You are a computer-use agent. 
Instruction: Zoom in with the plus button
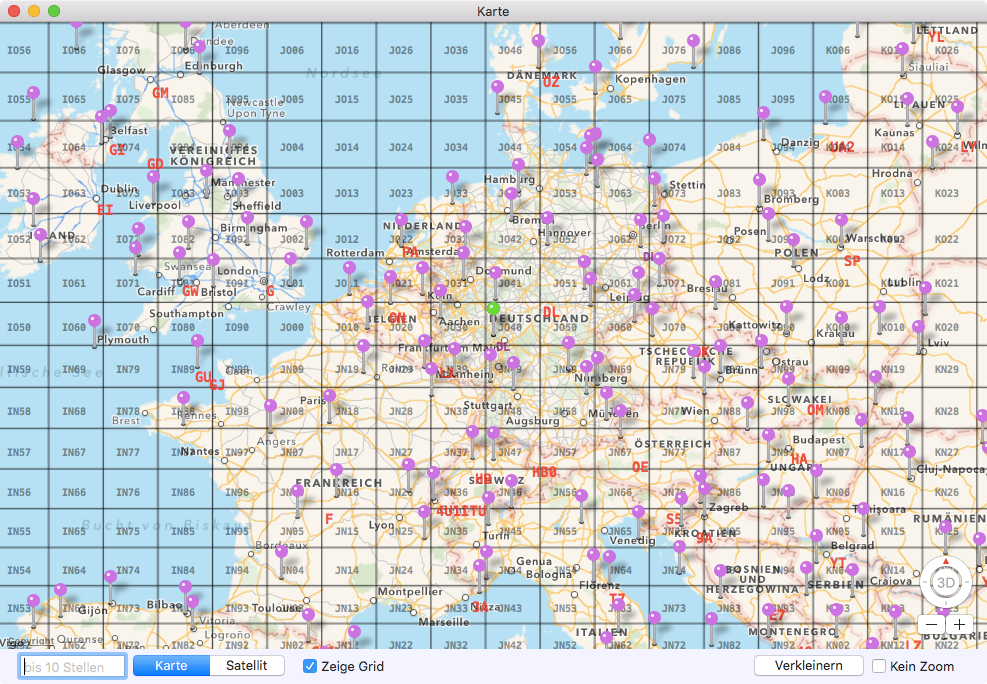[959, 624]
